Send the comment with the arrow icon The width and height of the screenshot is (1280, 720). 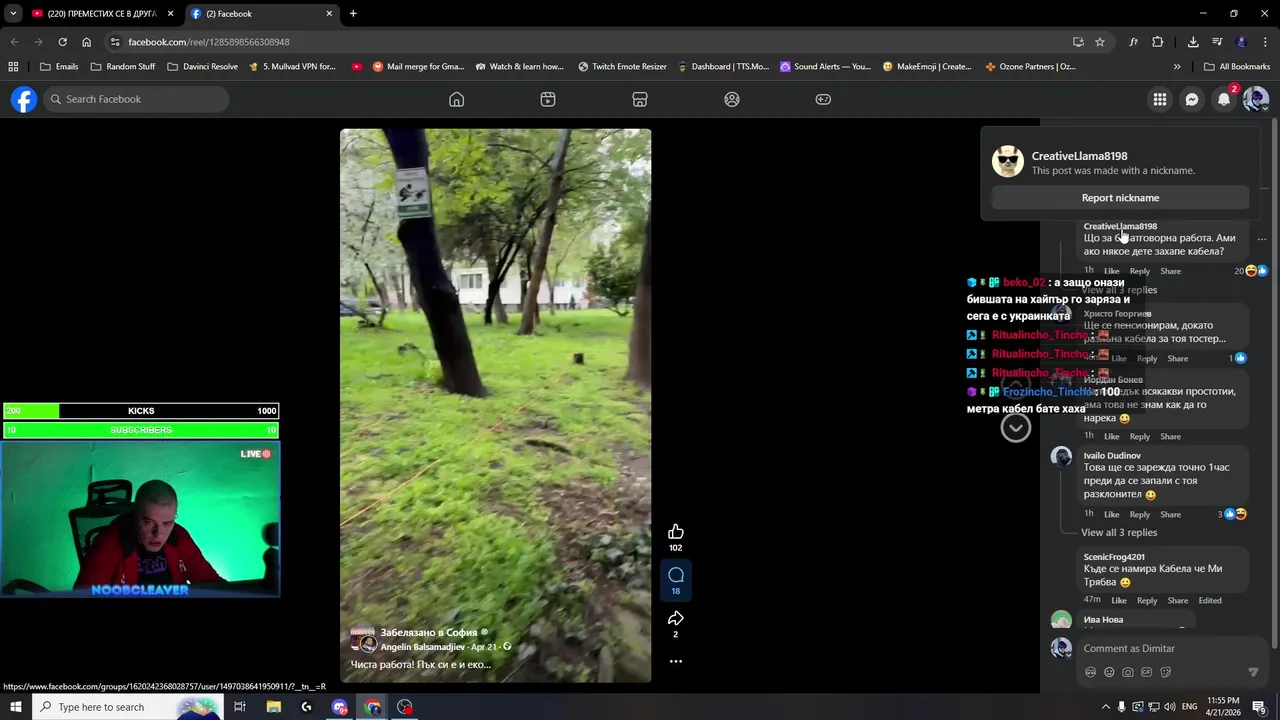(1253, 672)
